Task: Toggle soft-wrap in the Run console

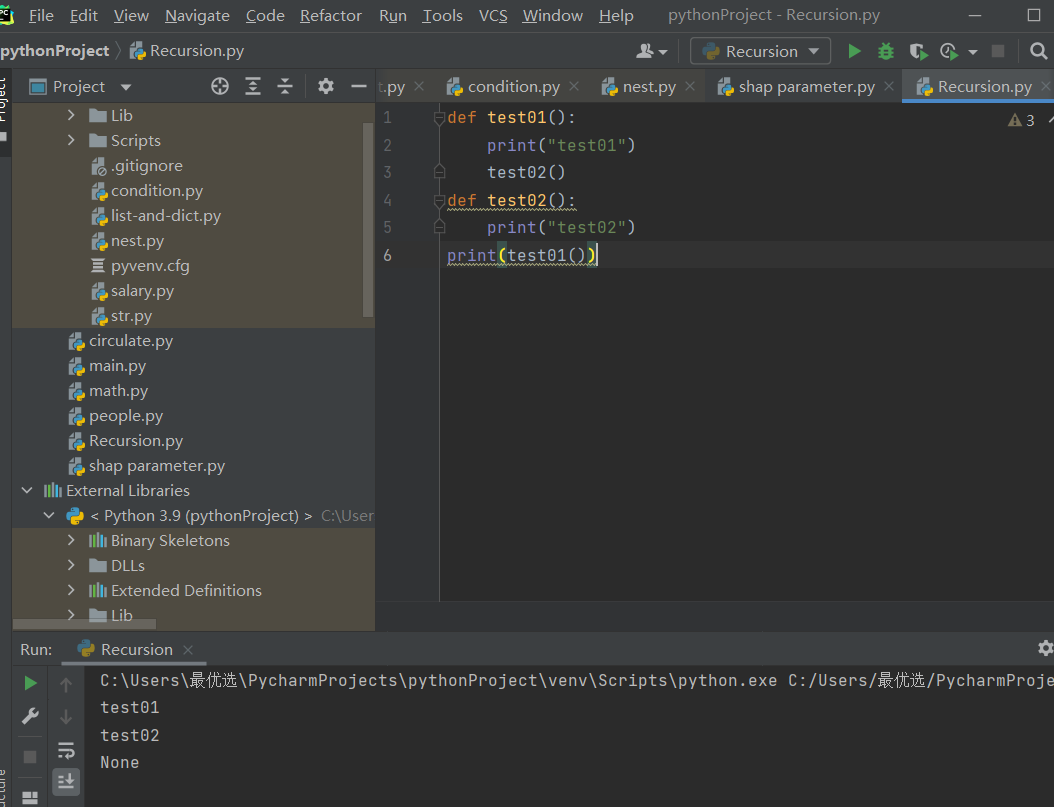Action: pos(66,750)
